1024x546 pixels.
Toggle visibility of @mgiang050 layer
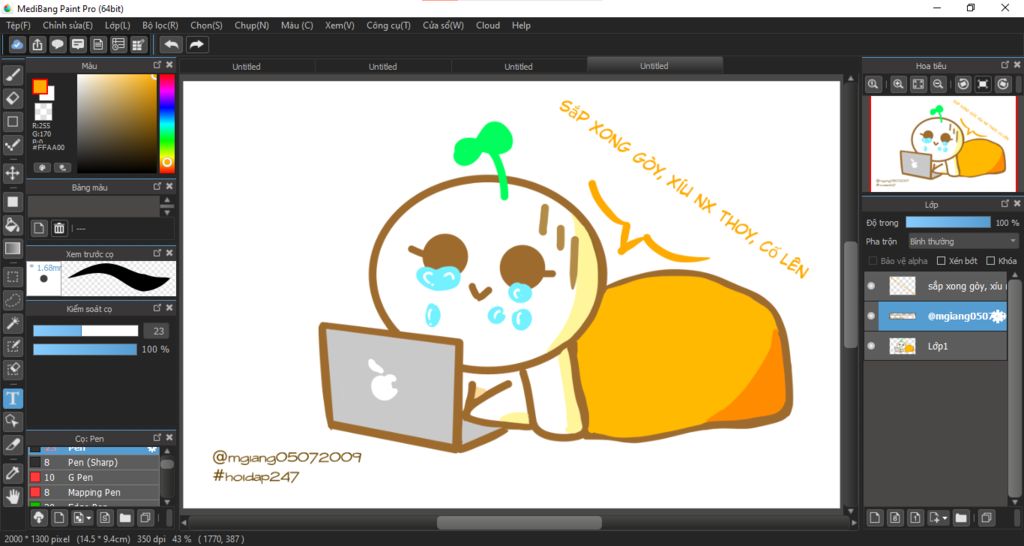[871, 316]
